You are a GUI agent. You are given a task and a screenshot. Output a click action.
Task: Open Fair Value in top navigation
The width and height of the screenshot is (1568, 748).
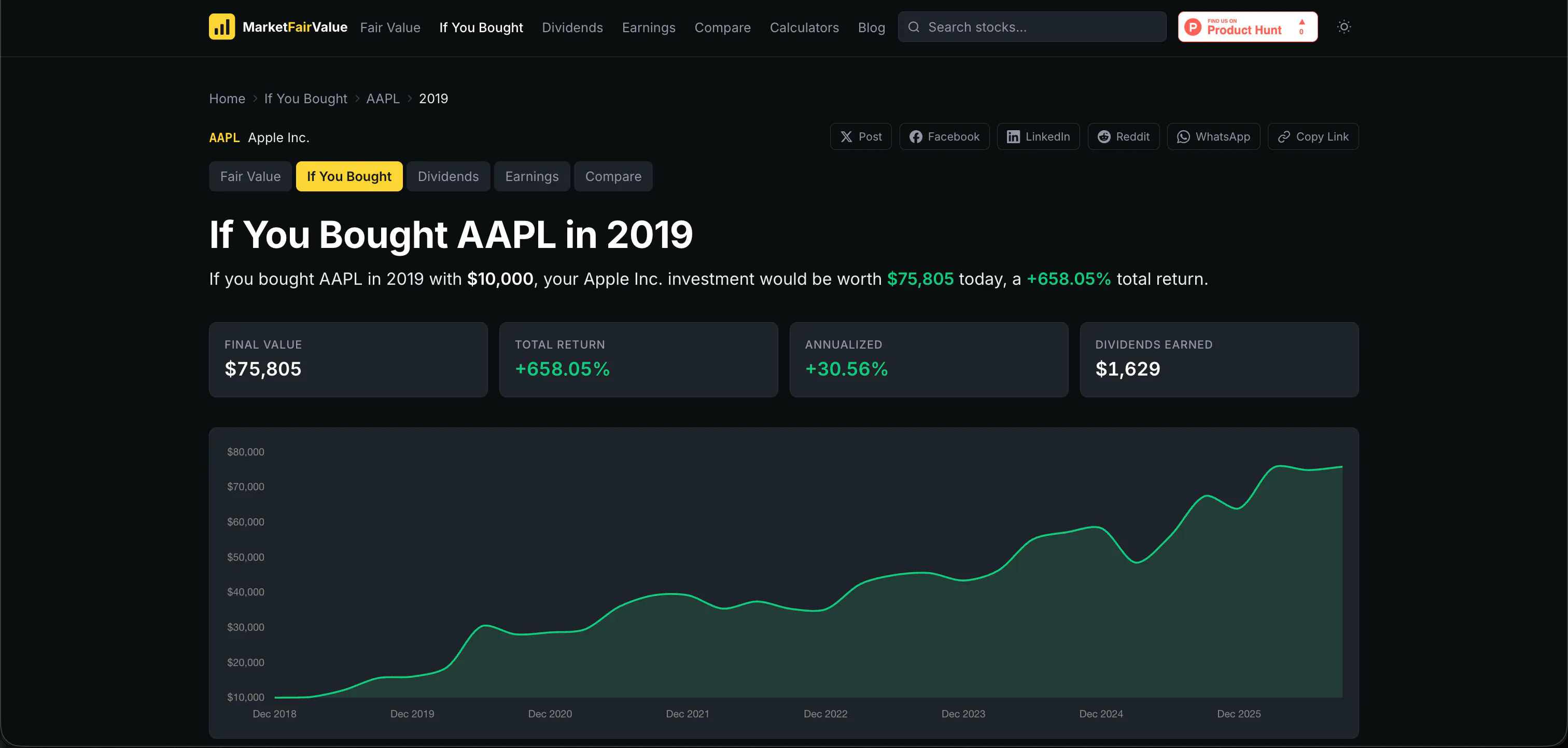(390, 27)
